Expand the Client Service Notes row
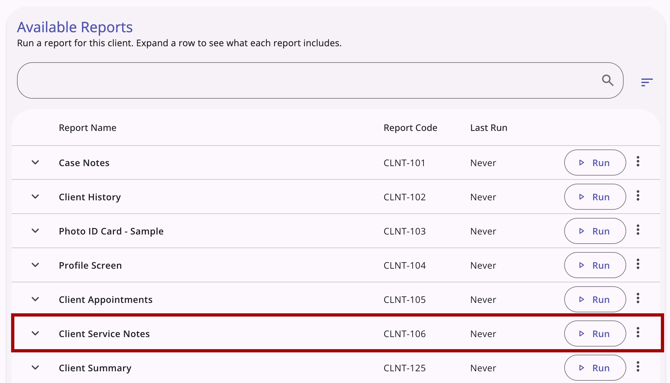This screenshot has width=670, height=383. pos(35,333)
